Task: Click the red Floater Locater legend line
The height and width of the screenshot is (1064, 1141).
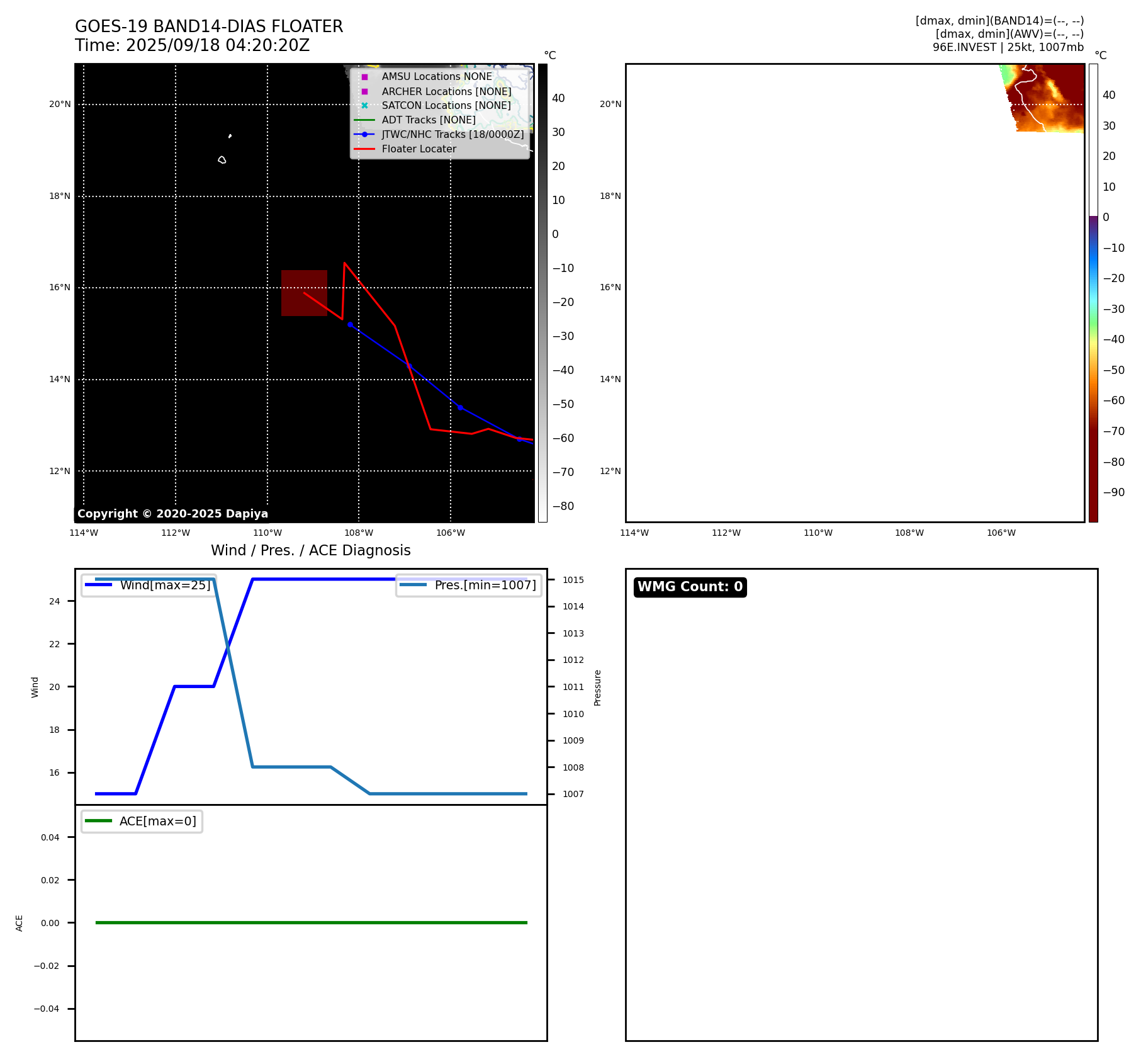Action: [x=364, y=149]
